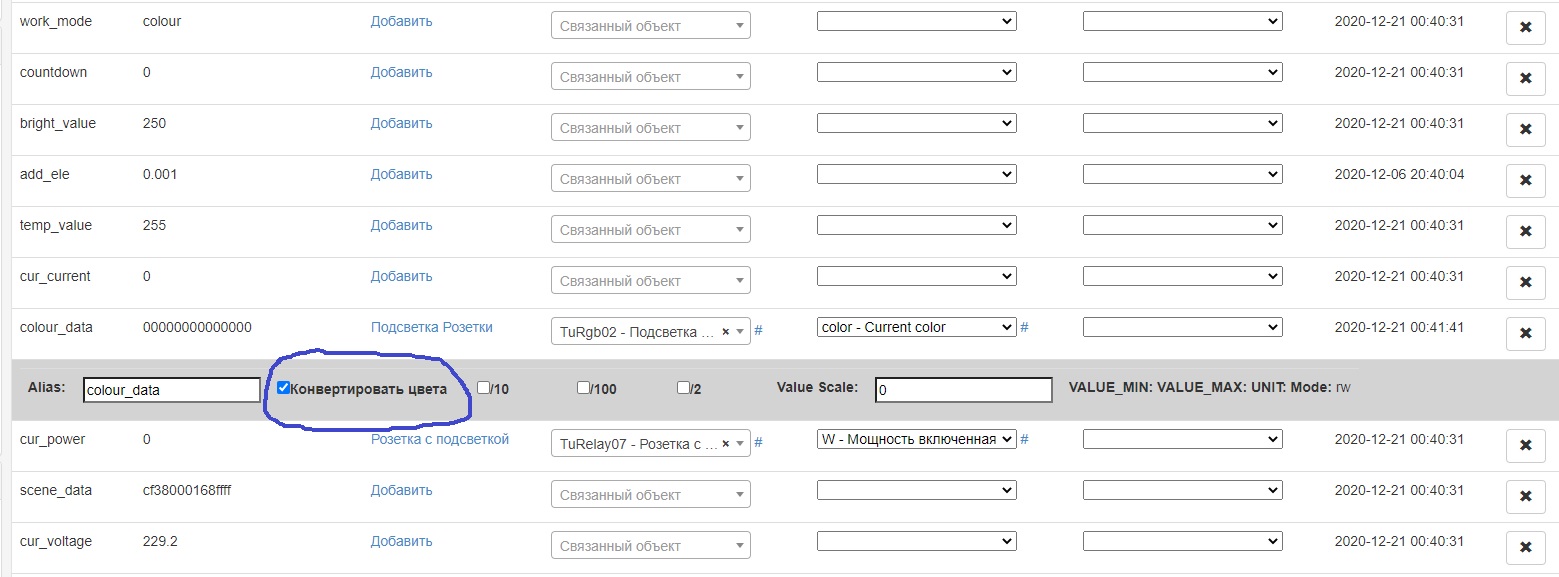Click the X icon for bright_value row
1559x577 pixels.
pyautogui.click(x=1525, y=129)
